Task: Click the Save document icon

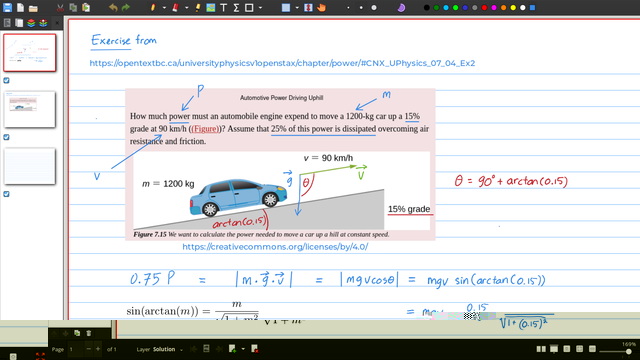Action: pos(7,7)
